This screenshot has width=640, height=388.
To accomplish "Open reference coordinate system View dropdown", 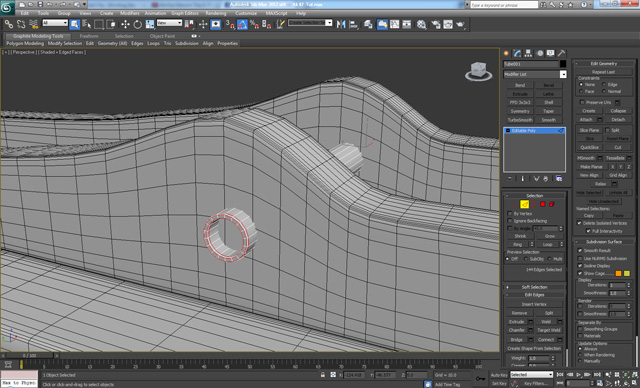I will tap(169, 23).
